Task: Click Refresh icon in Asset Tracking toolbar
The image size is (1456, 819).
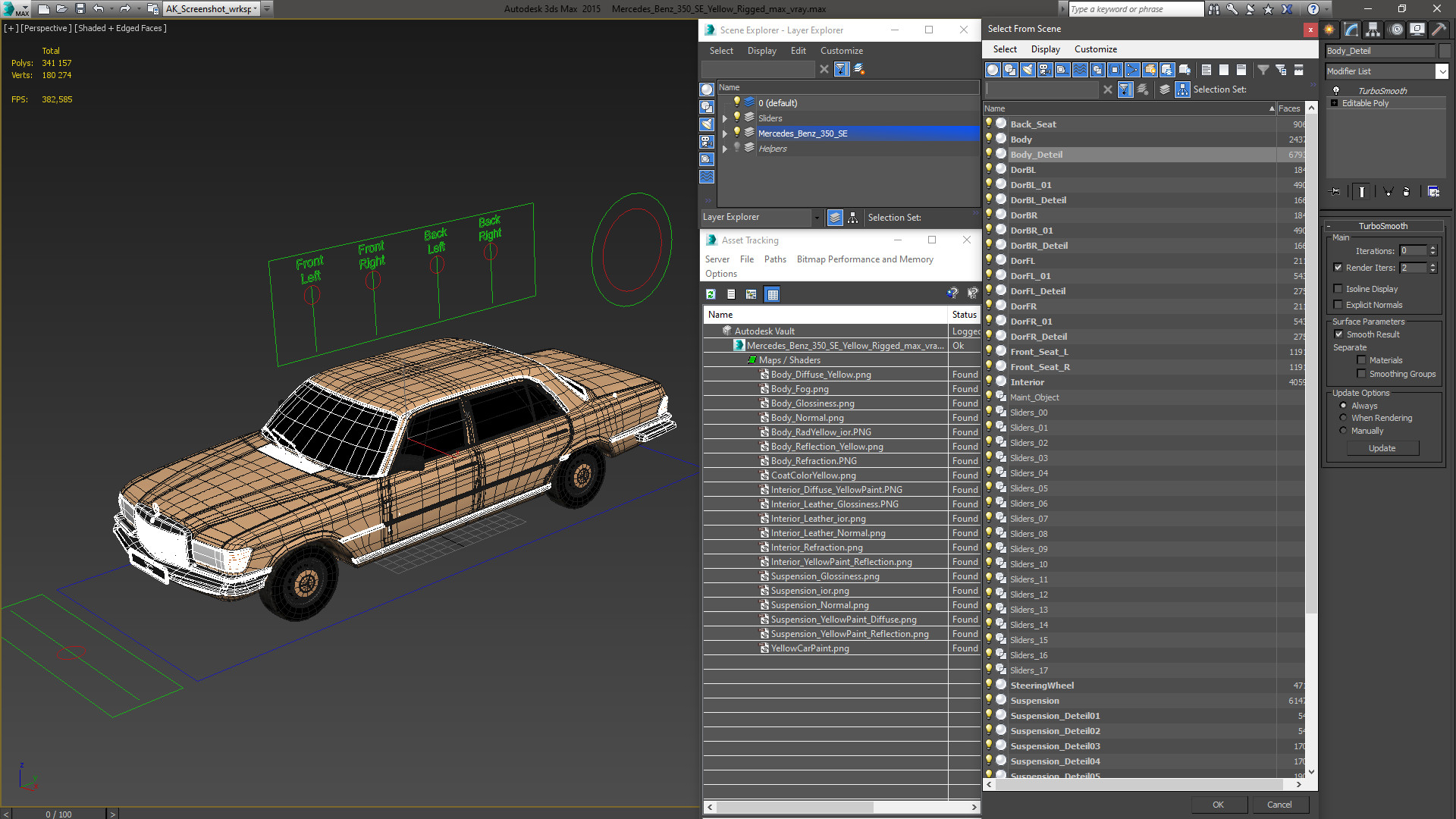Action: 711,294
